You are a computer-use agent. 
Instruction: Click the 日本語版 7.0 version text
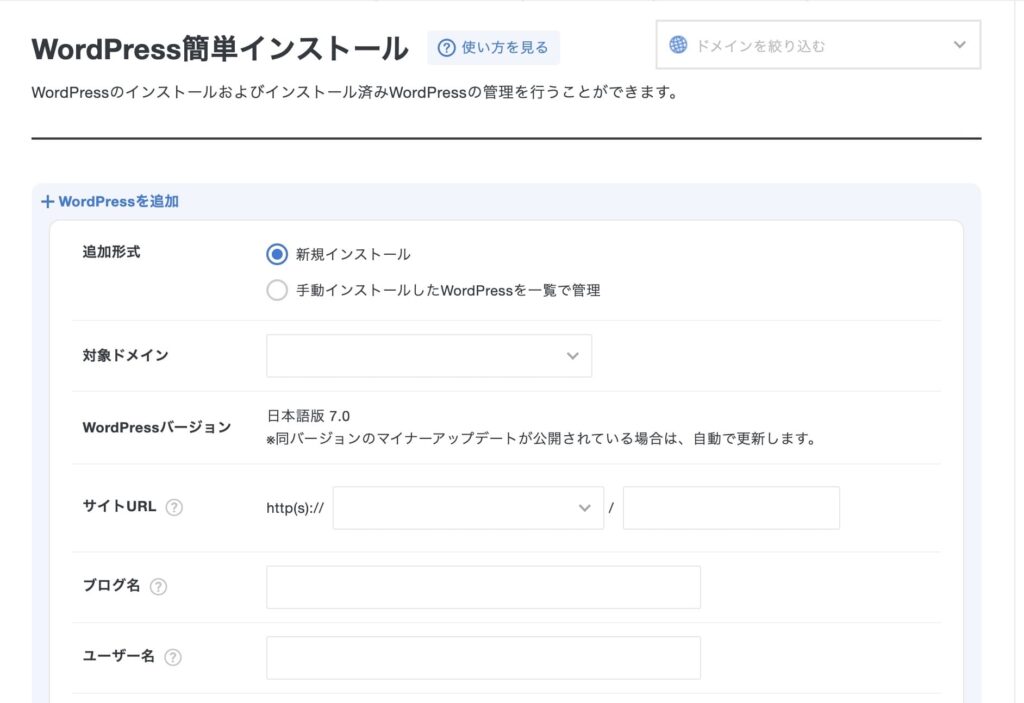[x=308, y=416]
